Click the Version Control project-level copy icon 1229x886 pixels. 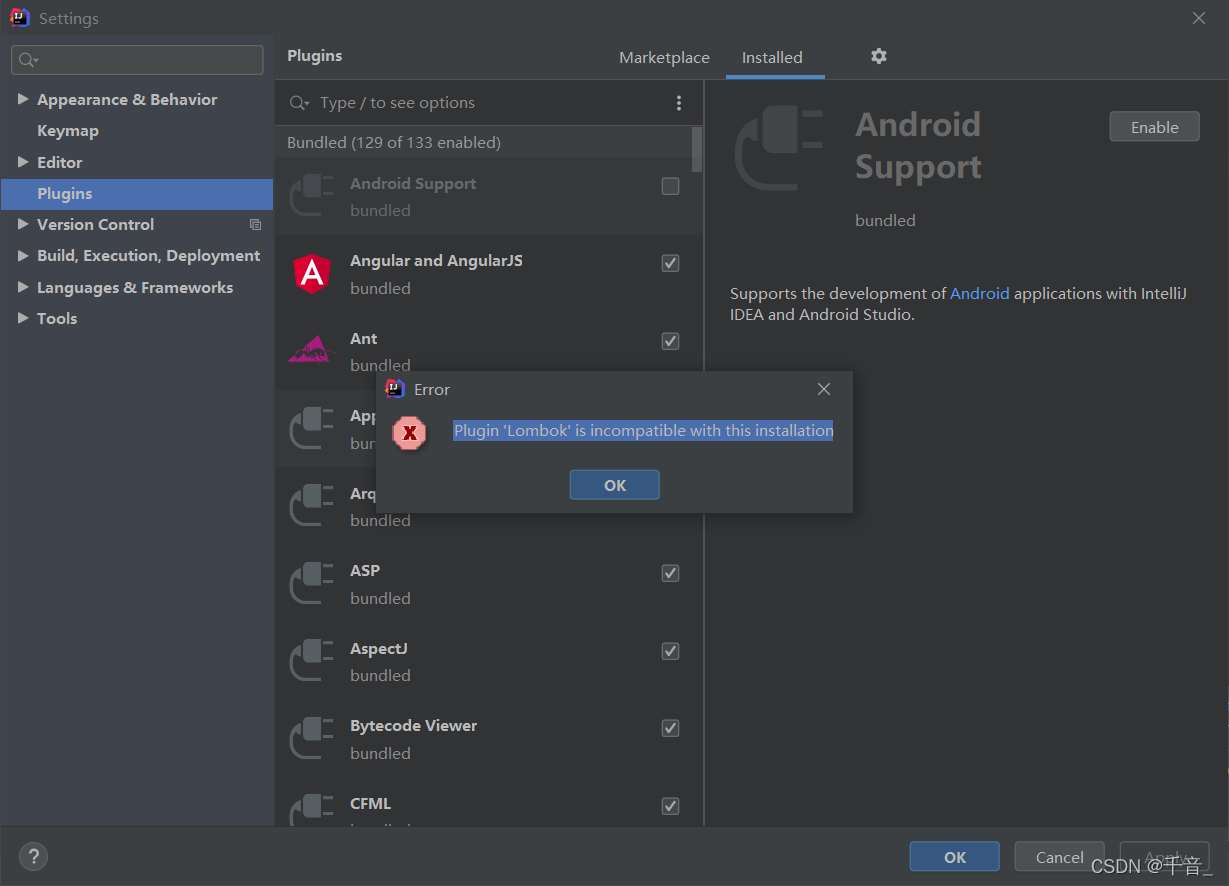click(255, 225)
